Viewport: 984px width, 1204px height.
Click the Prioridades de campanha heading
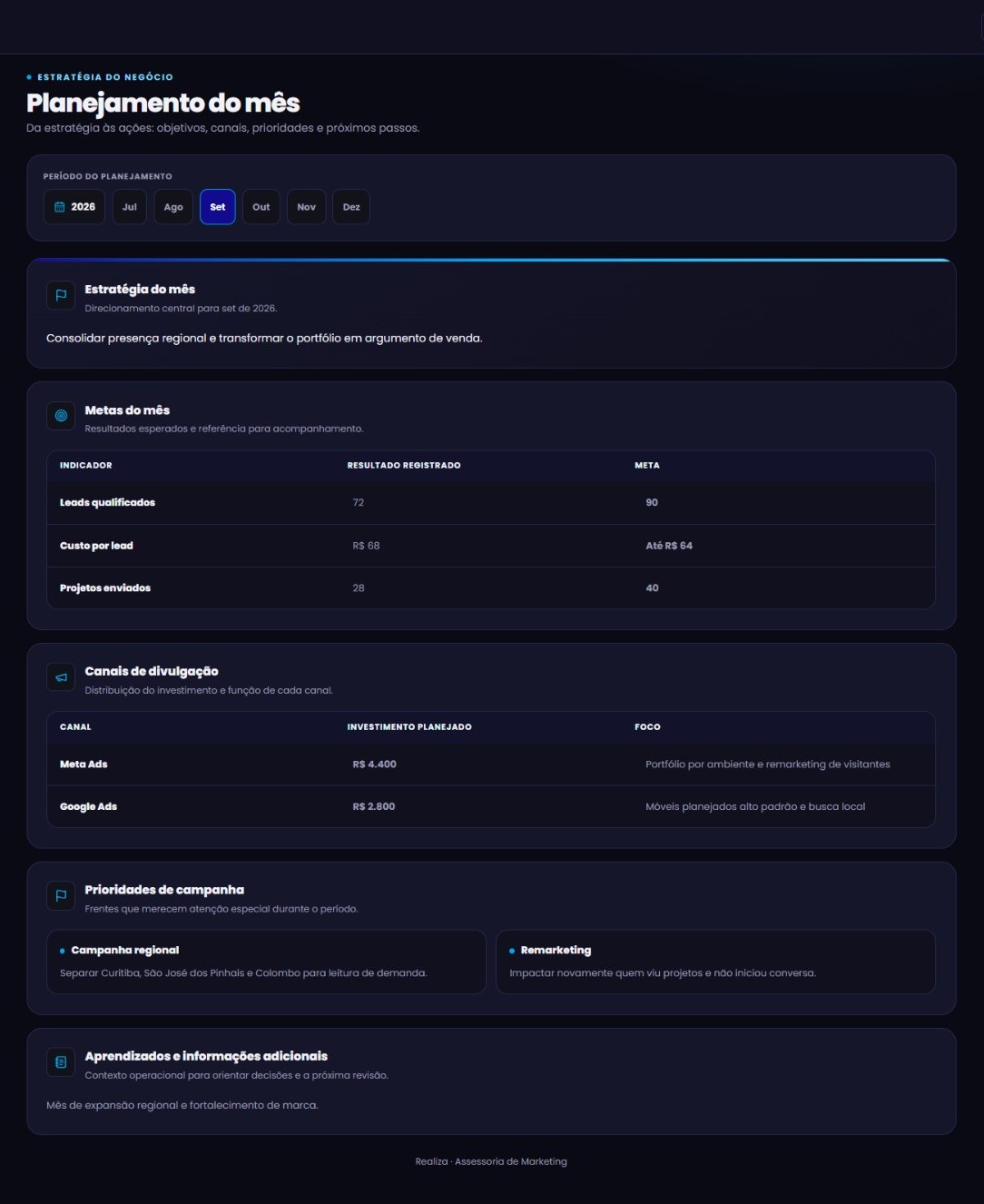click(164, 890)
